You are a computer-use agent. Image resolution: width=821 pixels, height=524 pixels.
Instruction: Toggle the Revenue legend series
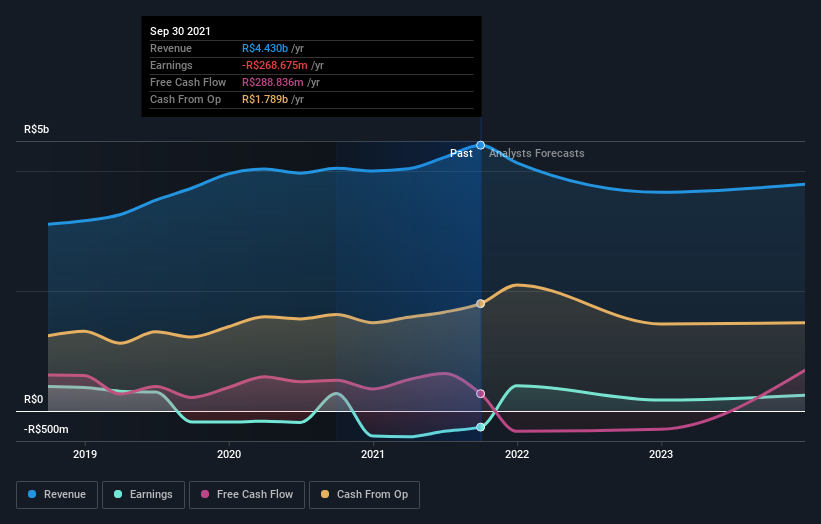57,495
